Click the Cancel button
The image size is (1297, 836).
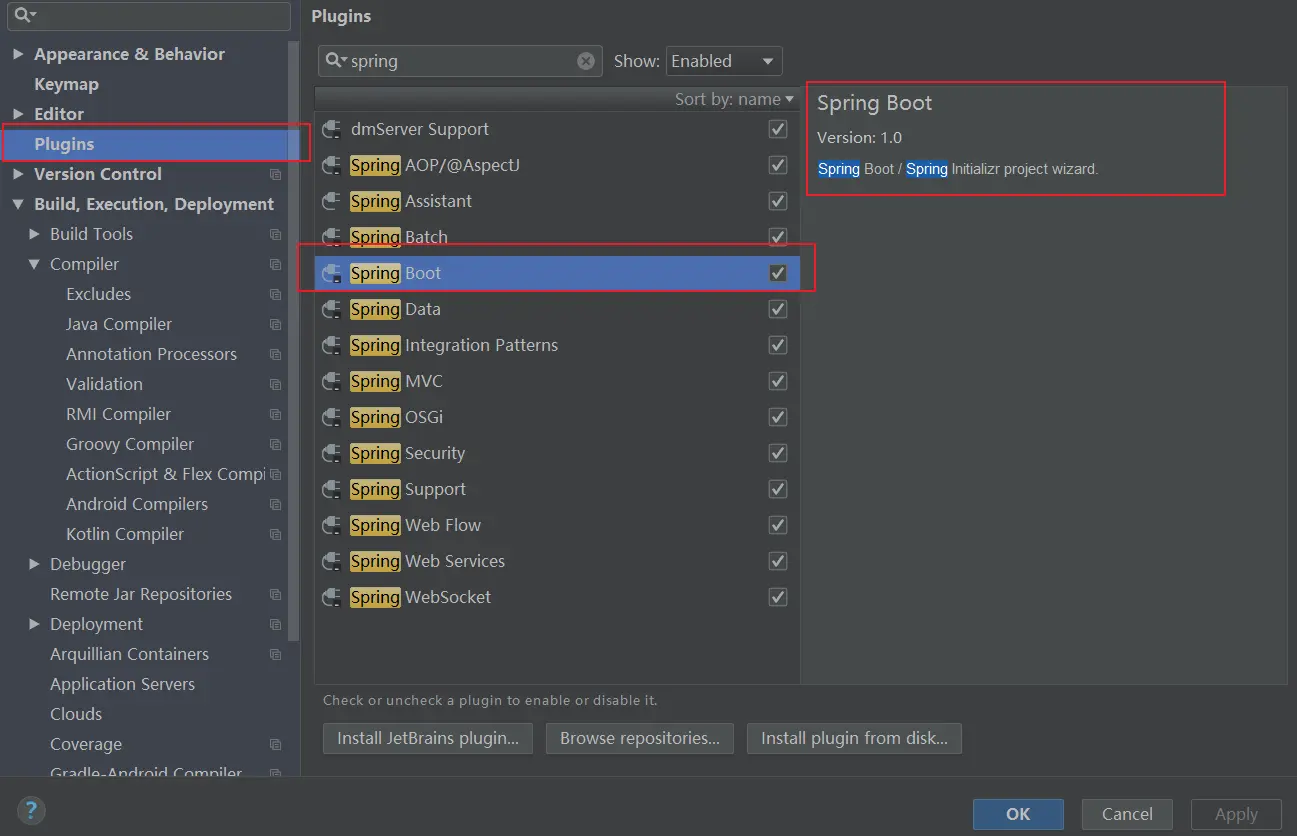tap(1127, 814)
